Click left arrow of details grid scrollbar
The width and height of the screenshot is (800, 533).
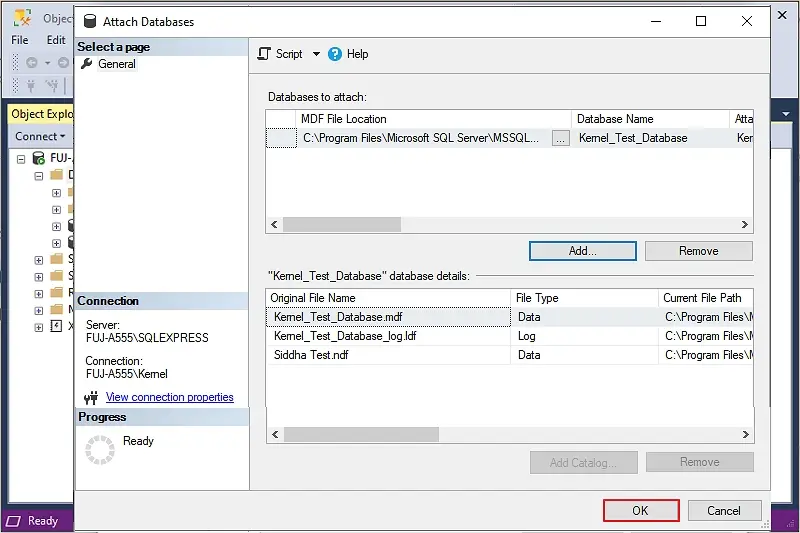pyautogui.click(x=275, y=435)
